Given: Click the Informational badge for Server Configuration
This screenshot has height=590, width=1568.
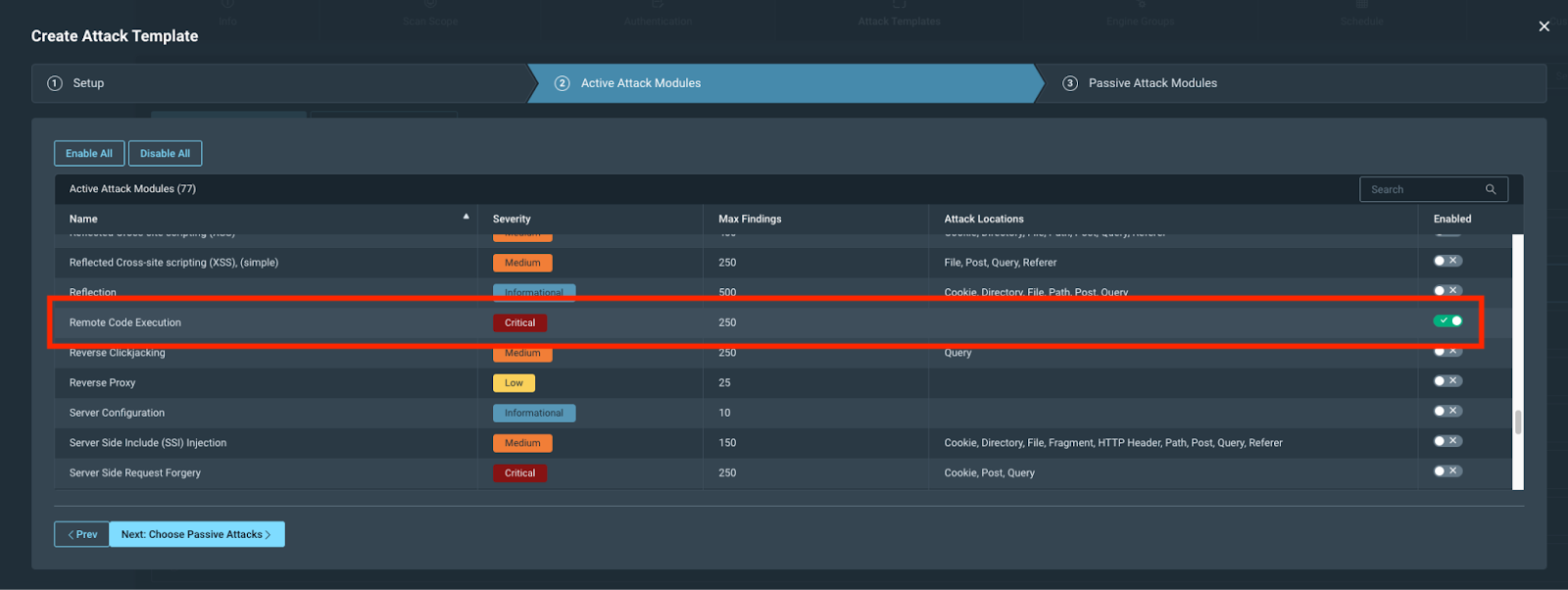Looking at the screenshot, I should 533,414.
